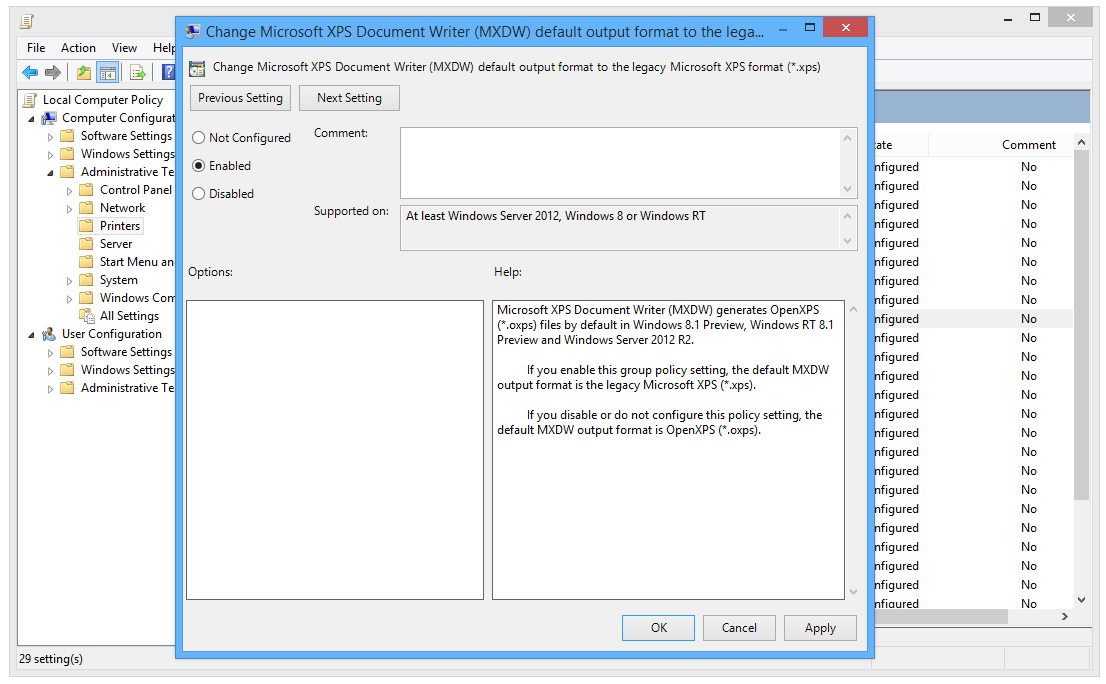Click the Forward navigation arrow icon
The width and height of the screenshot is (1106, 684).
51,71
